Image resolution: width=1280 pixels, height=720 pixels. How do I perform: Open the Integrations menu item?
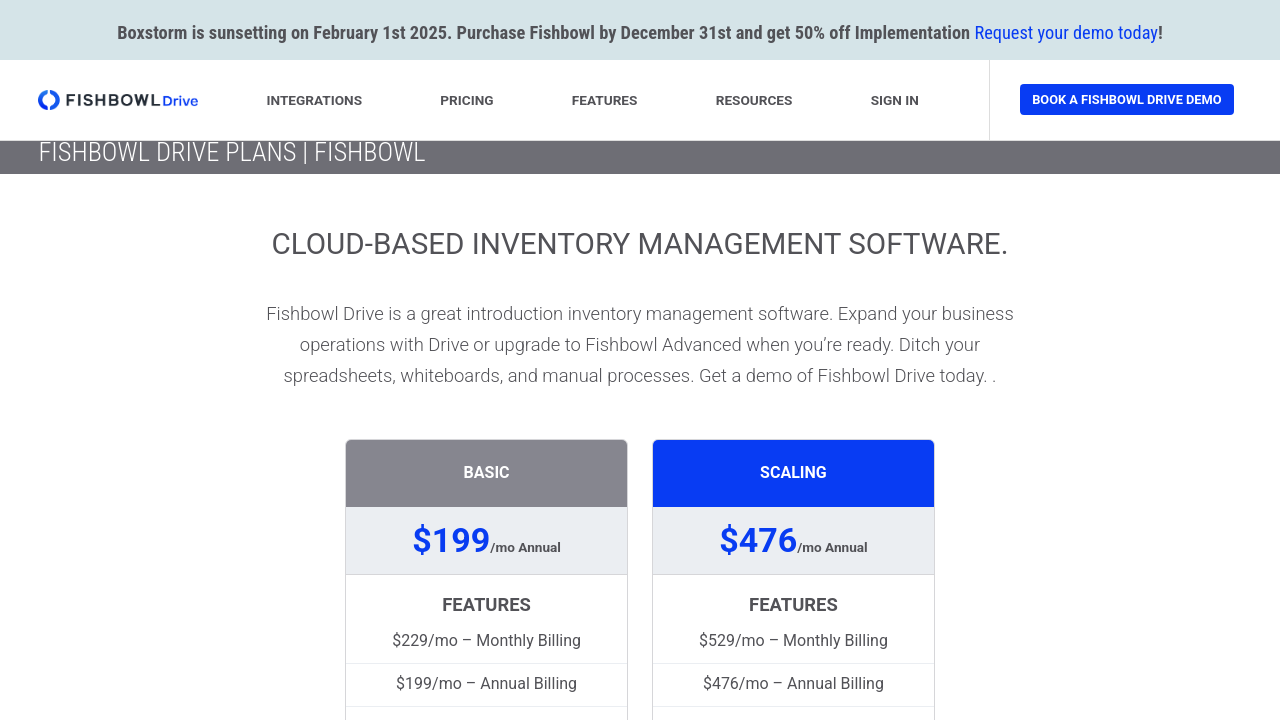click(314, 100)
